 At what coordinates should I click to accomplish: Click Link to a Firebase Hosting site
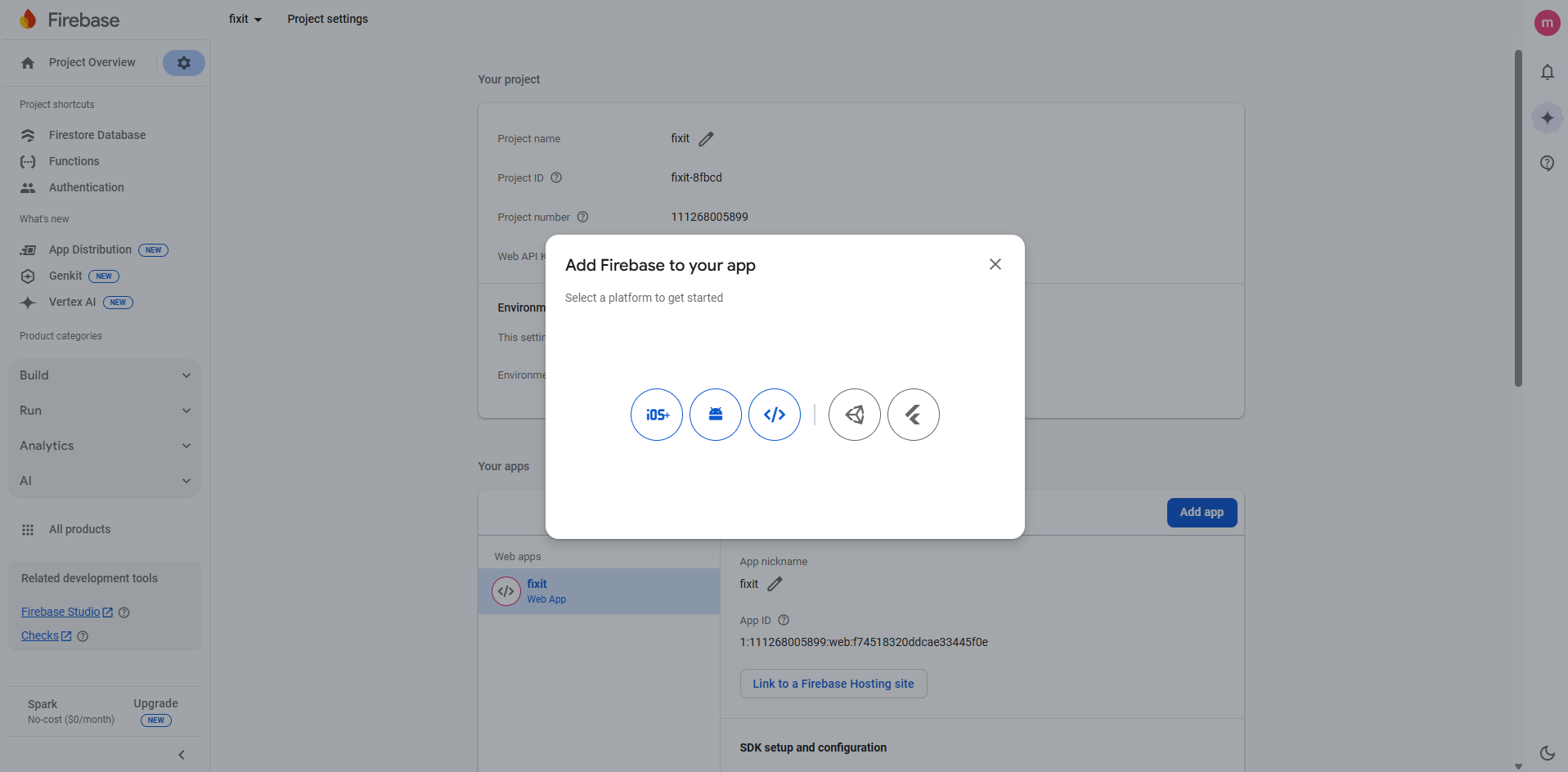[833, 684]
